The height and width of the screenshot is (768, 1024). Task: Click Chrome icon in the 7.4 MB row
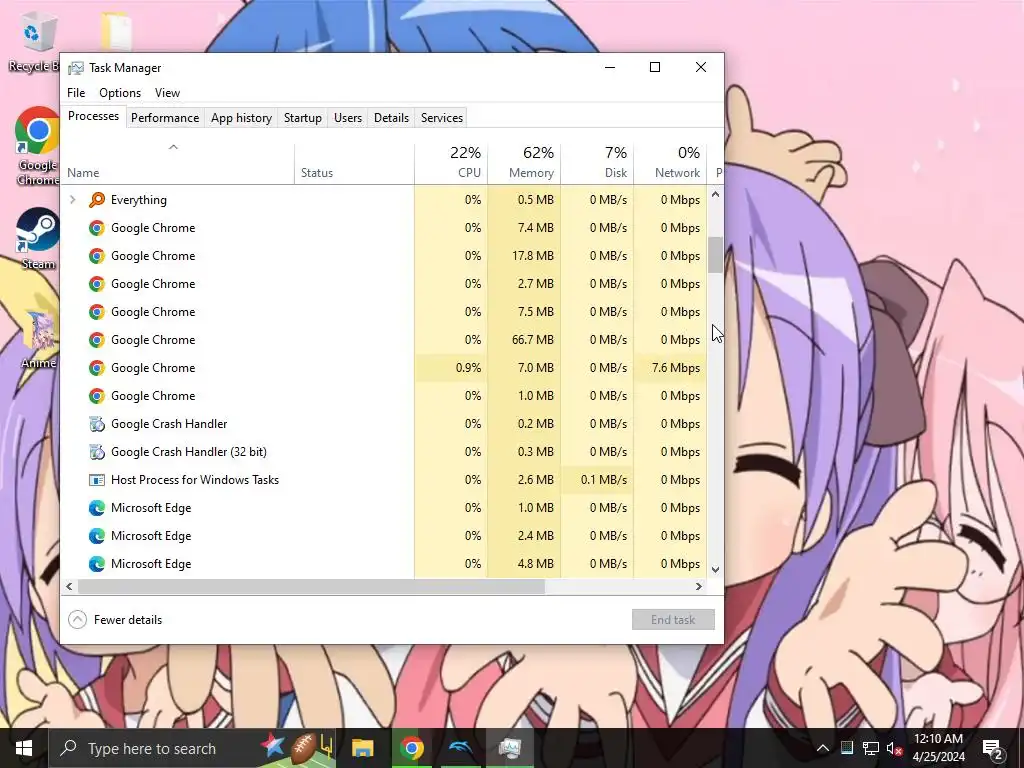(97, 228)
